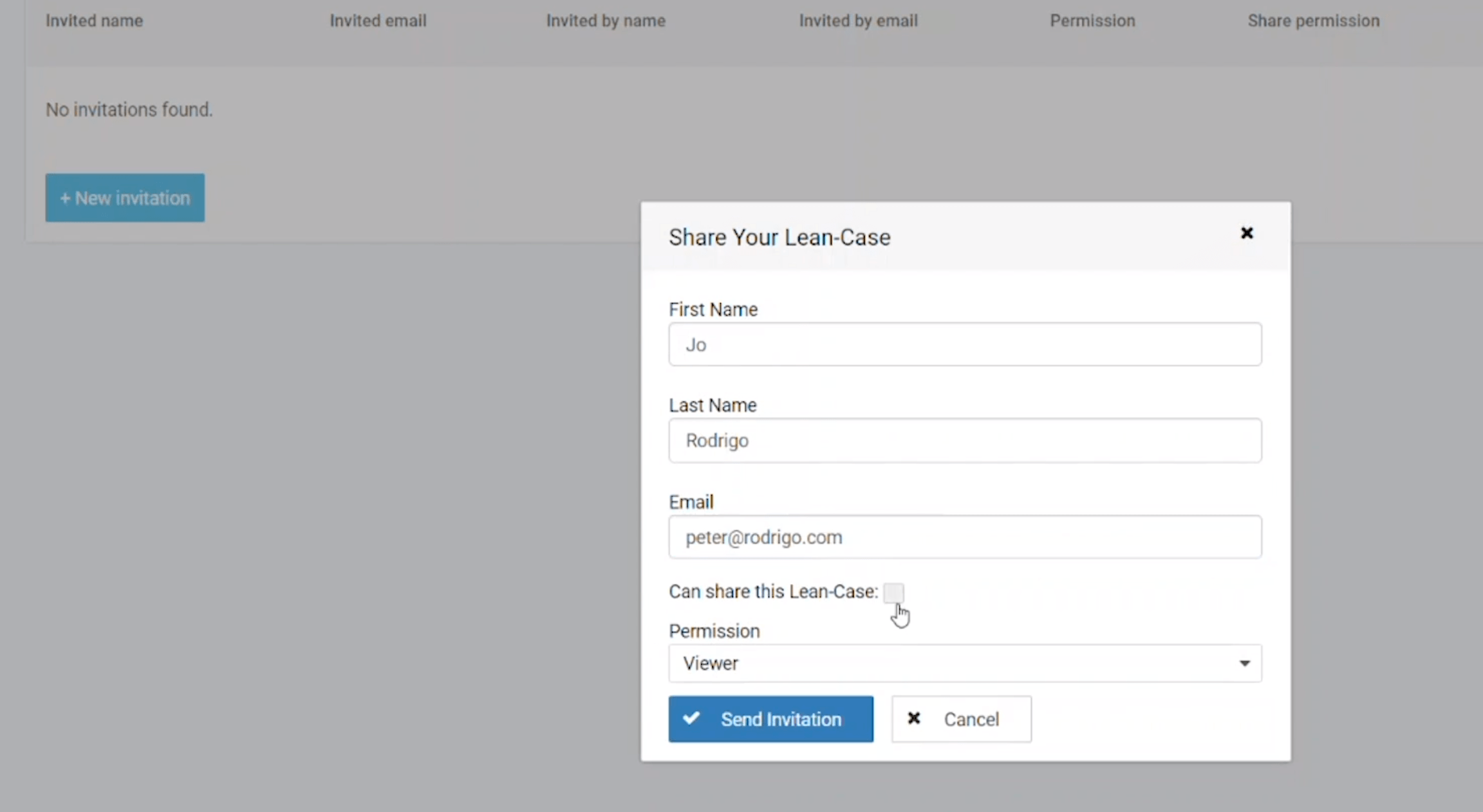
Task: Close the Share Your Lean-Case dialog
Action: point(1246,233)
